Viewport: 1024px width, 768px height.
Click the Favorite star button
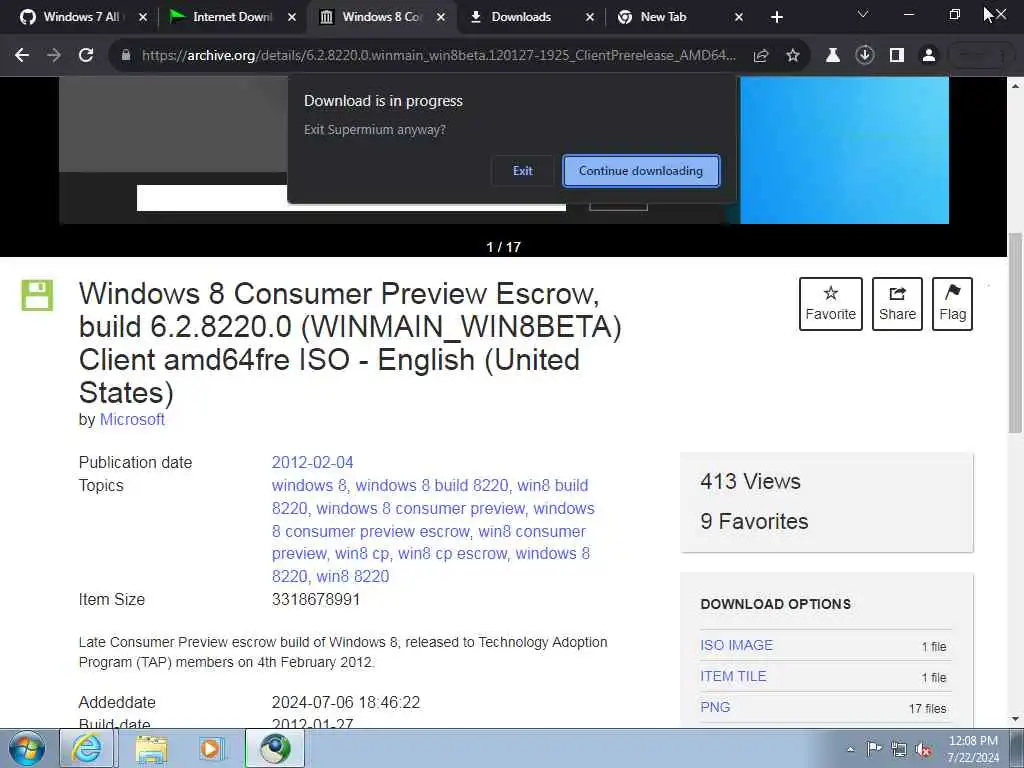[830, 304]
